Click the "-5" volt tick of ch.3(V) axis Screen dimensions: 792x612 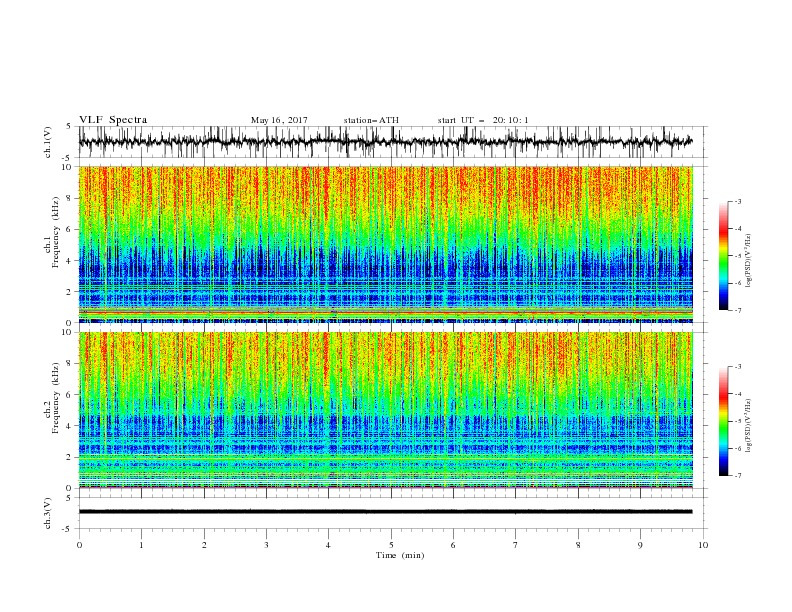(x=67, y=529)
